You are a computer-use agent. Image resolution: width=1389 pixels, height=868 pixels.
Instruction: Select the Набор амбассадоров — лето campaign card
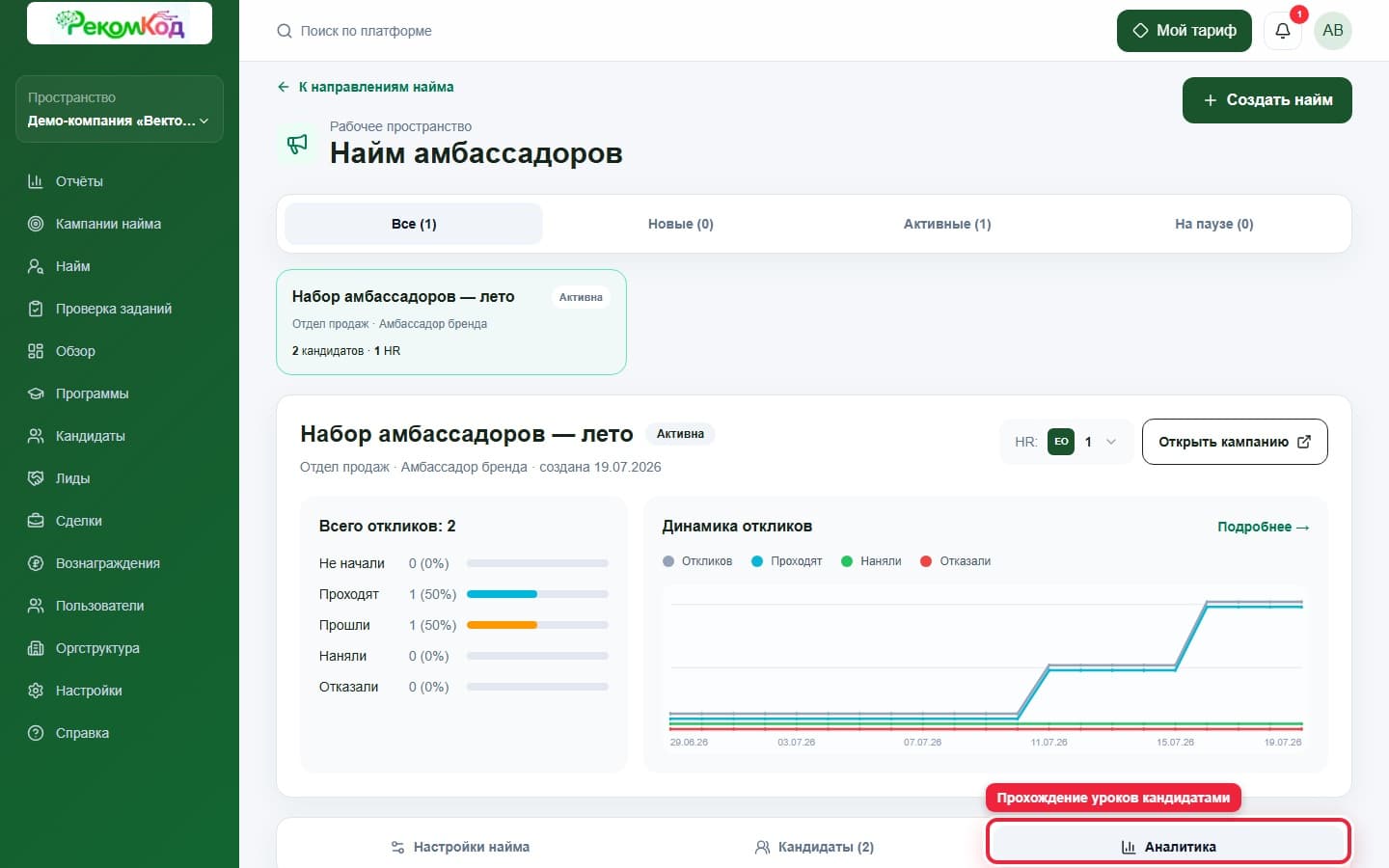click(x=451, y=322)
